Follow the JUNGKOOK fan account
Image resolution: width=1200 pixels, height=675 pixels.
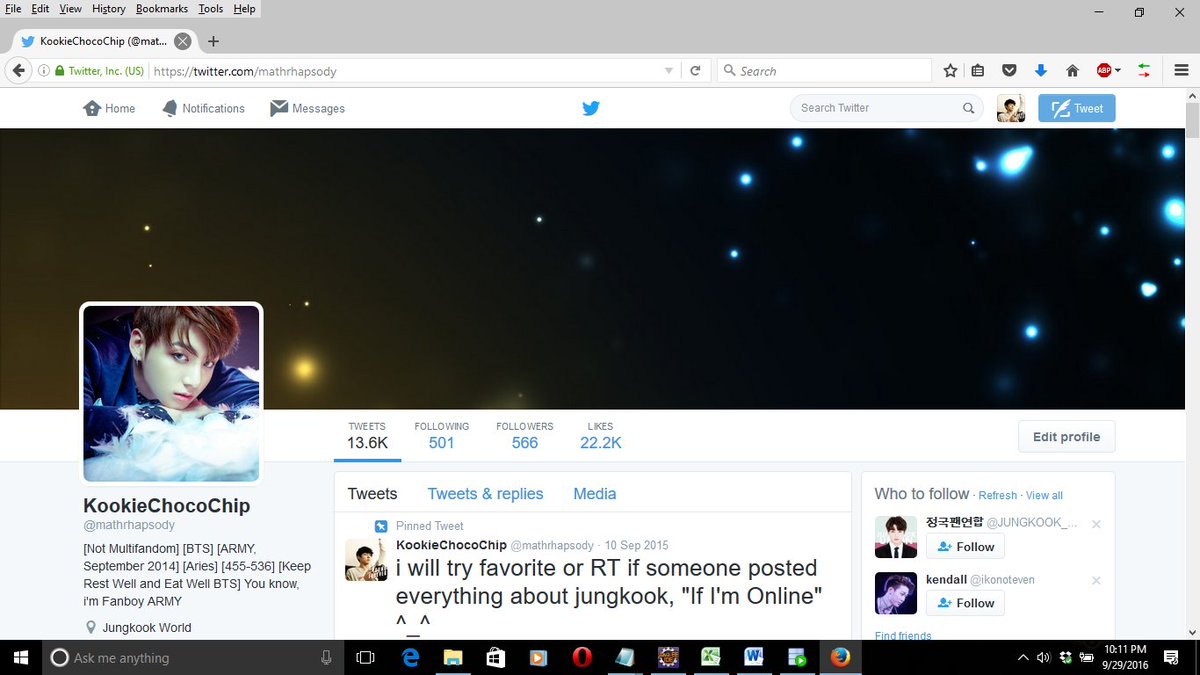click(x=965, y=547)
